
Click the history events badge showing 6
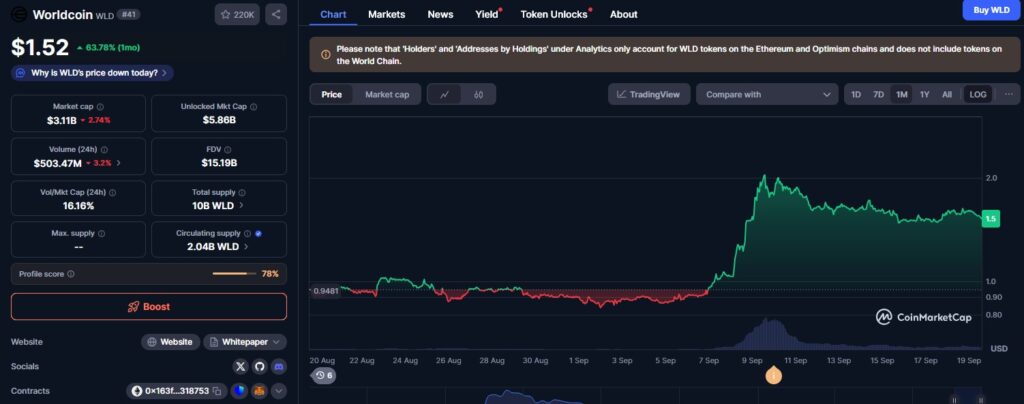click(324, 375)
